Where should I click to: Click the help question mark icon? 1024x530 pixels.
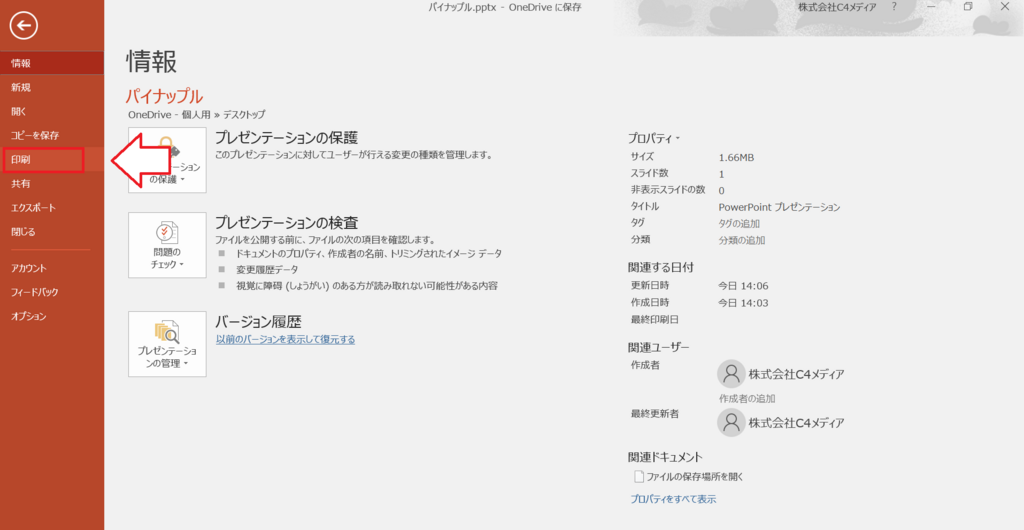[x=894, y=7]
